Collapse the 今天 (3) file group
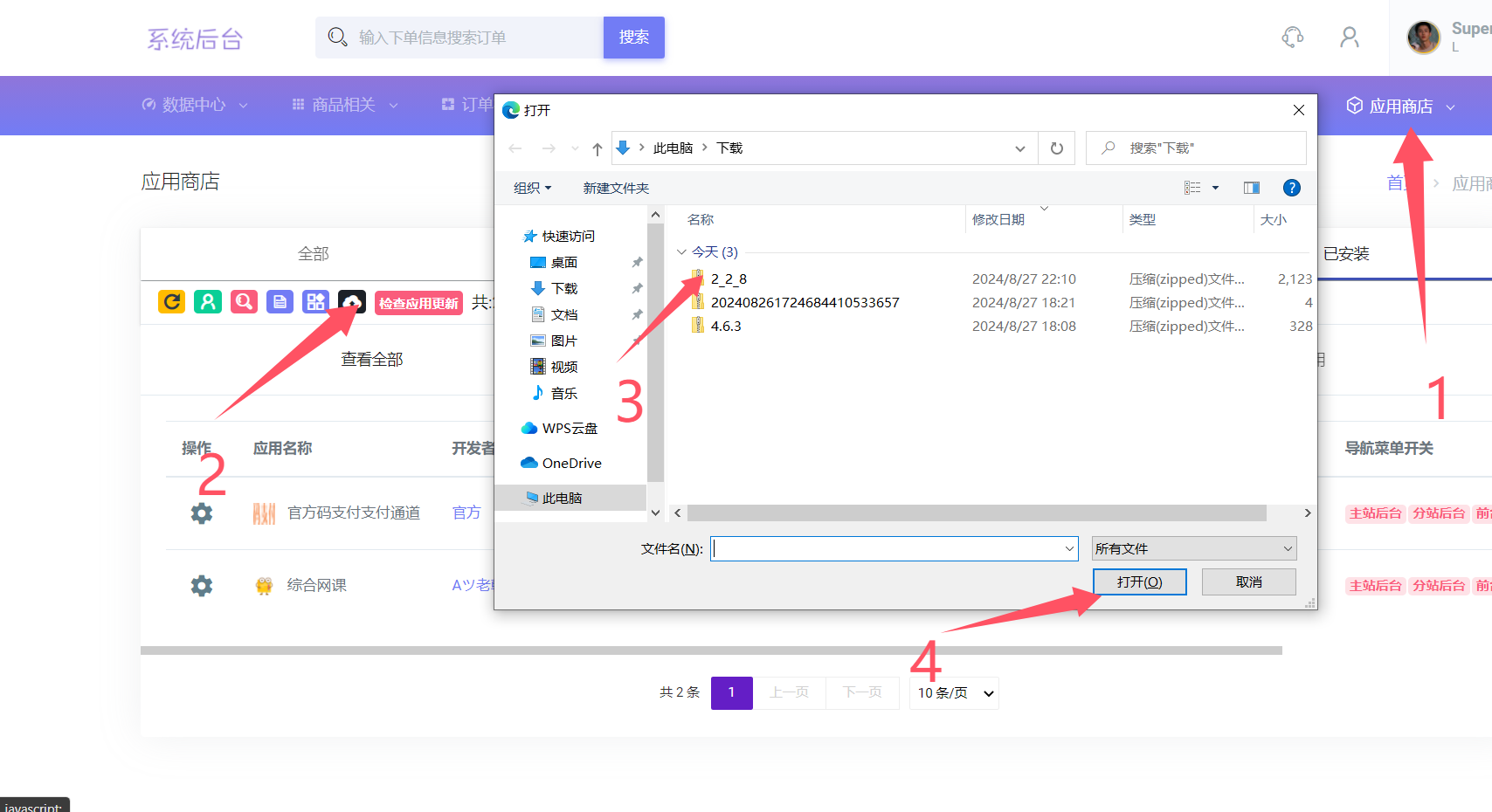Viewport: 1492px width, 812px height. coord(681,252)
